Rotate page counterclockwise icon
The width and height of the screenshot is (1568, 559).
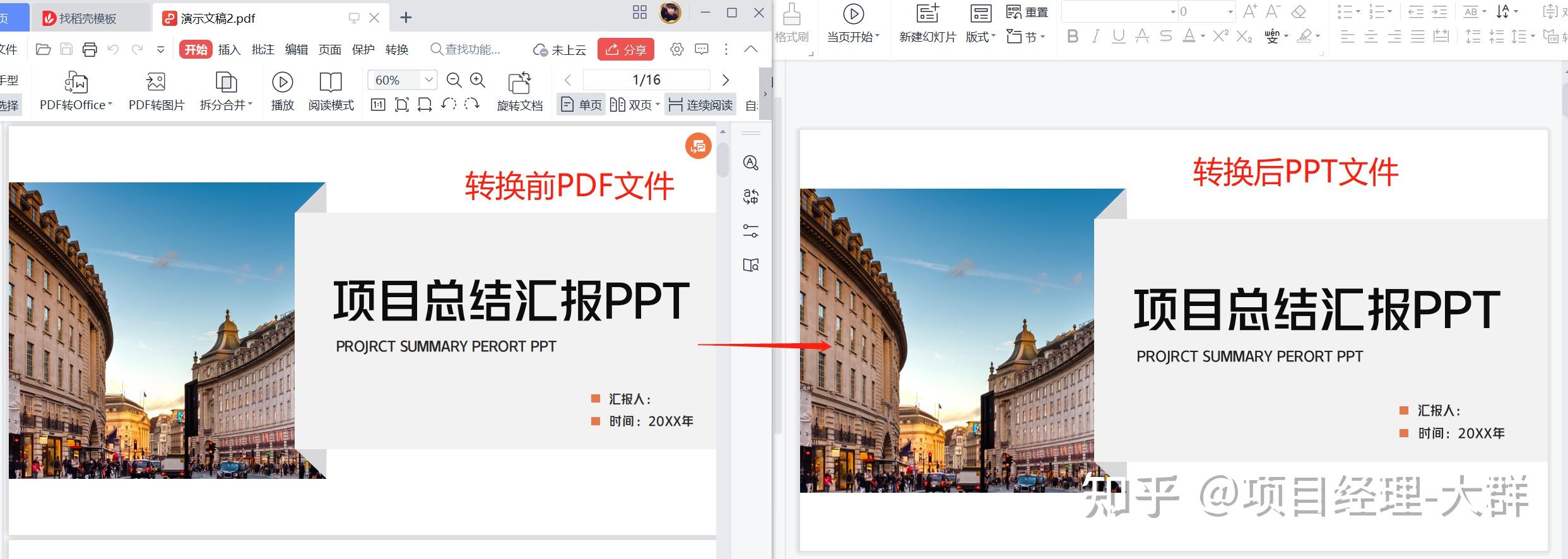click(x=449, y=104)
